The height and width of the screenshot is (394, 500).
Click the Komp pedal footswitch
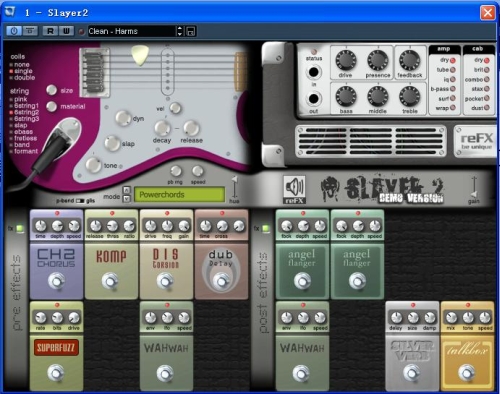click(x=110, y=281)
